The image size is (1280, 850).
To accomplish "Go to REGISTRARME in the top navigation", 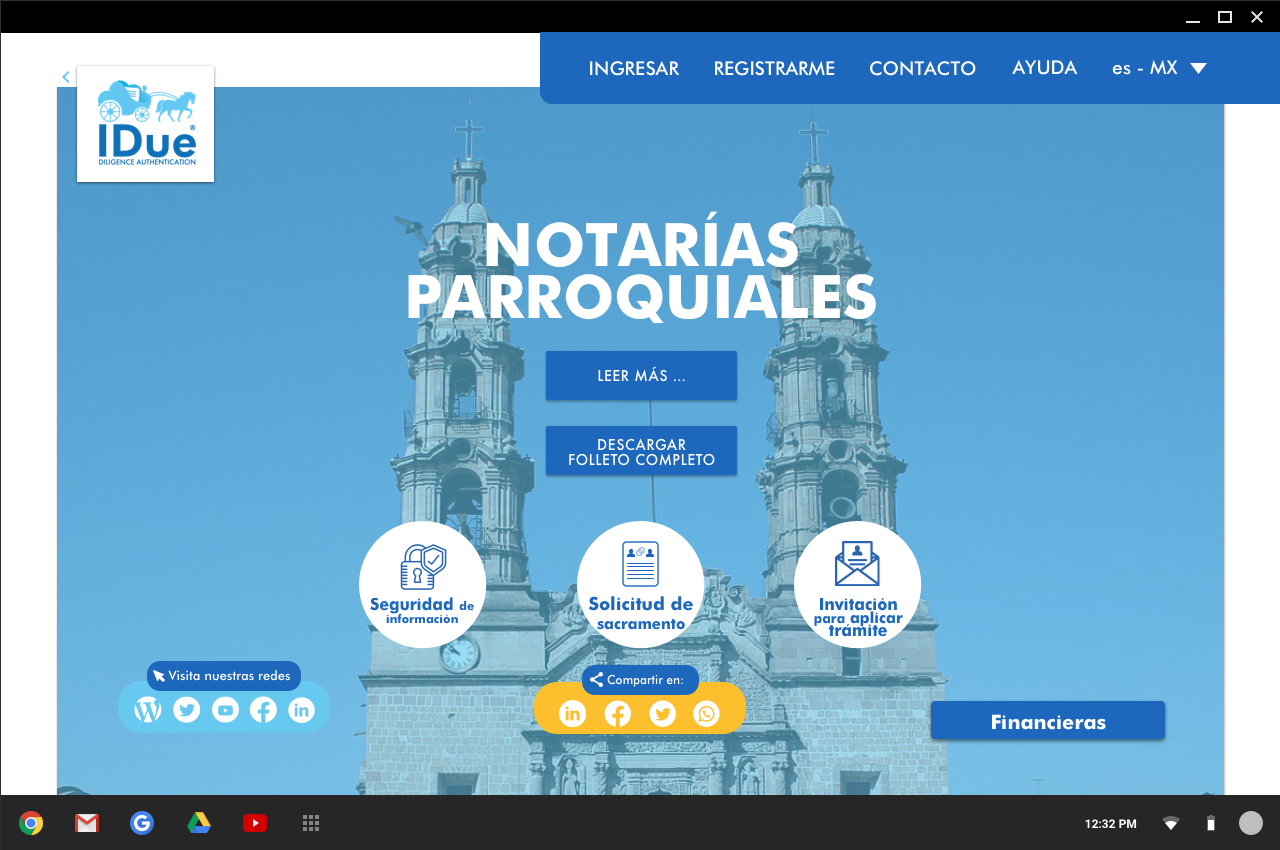I will (x=774, y=68).
